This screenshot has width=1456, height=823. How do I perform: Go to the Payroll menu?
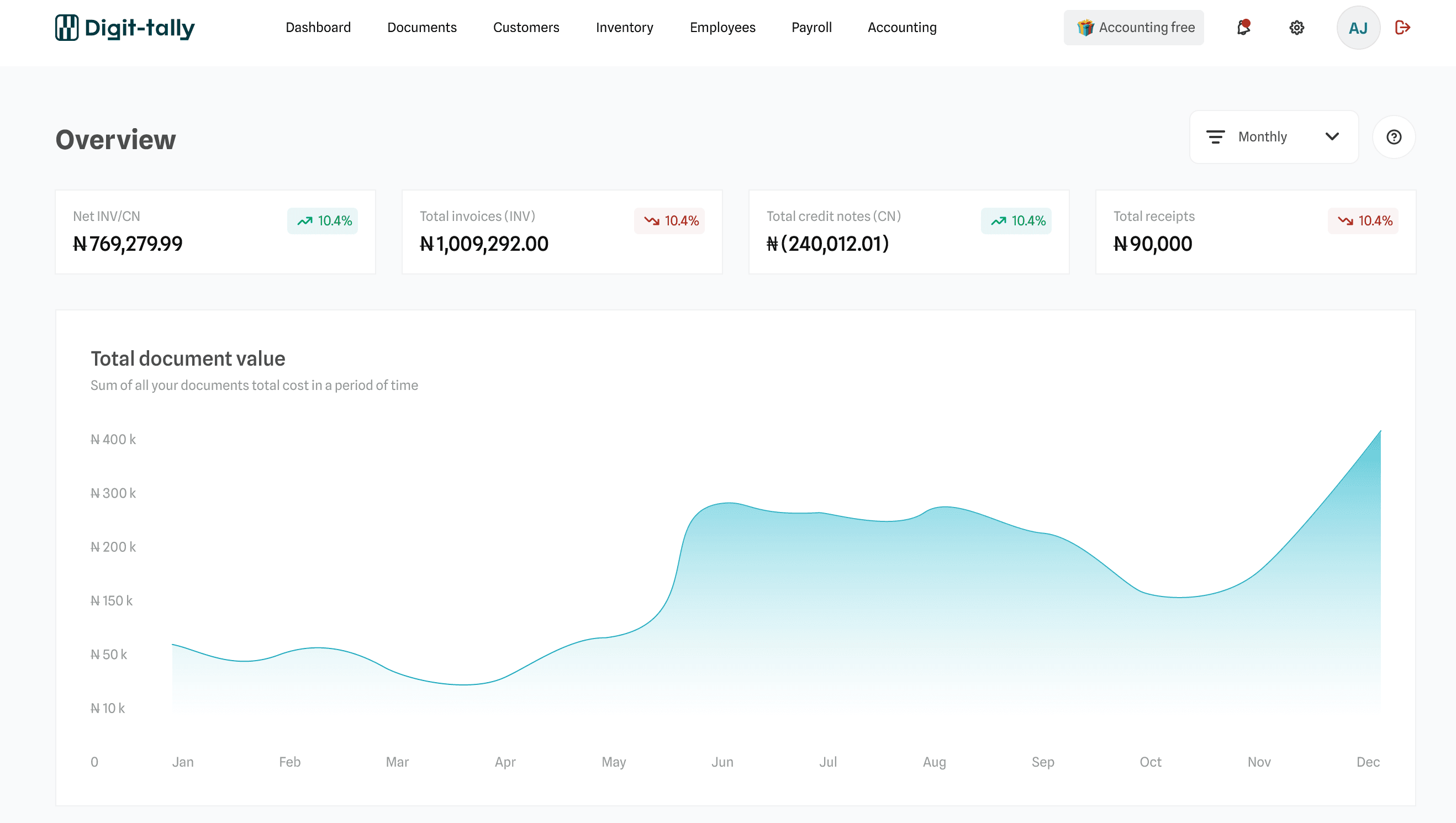point(811,27)
